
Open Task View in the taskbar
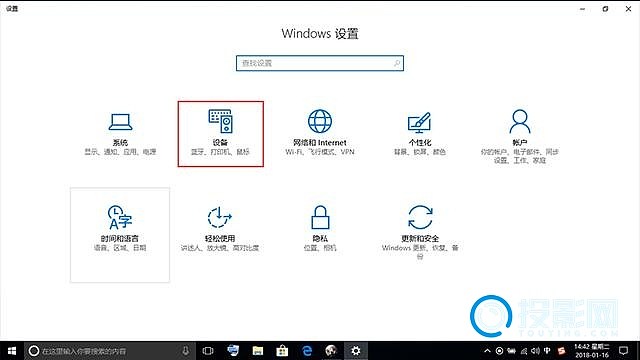[x=208, y=351]
